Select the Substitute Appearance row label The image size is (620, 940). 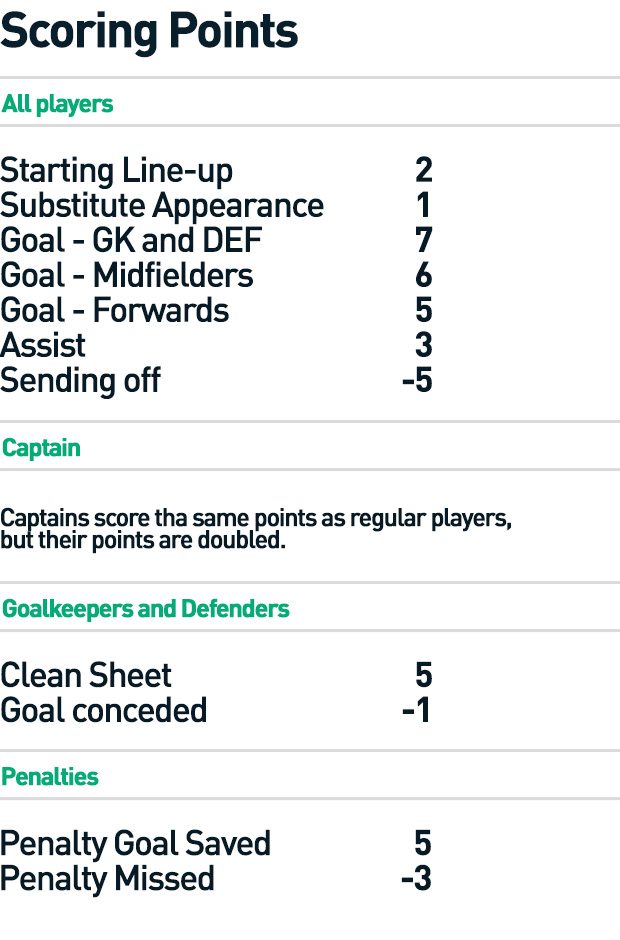(x=162, y=206)
